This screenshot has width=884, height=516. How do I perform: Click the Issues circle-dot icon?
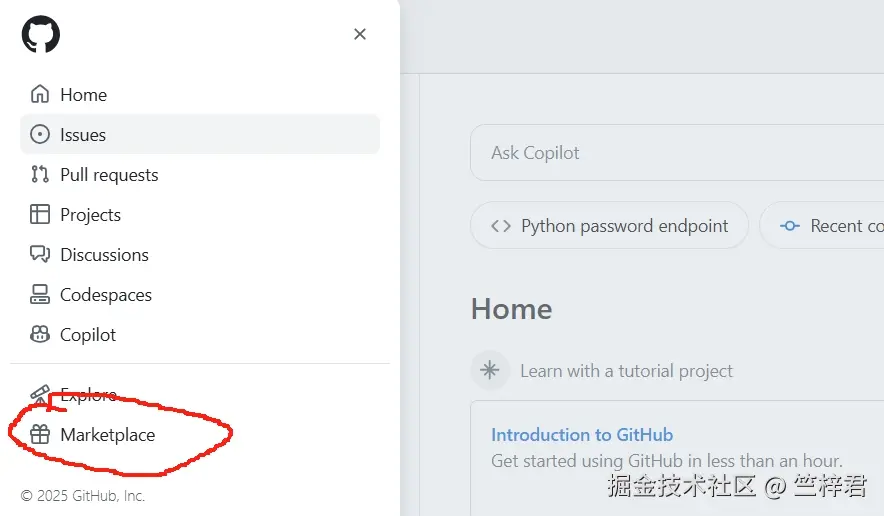pos(40,135)
